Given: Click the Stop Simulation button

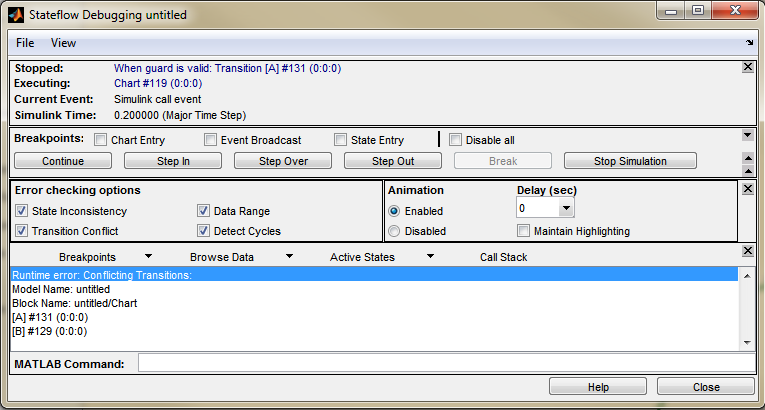Looking at the screenshot, I should [x=629, y=161].
